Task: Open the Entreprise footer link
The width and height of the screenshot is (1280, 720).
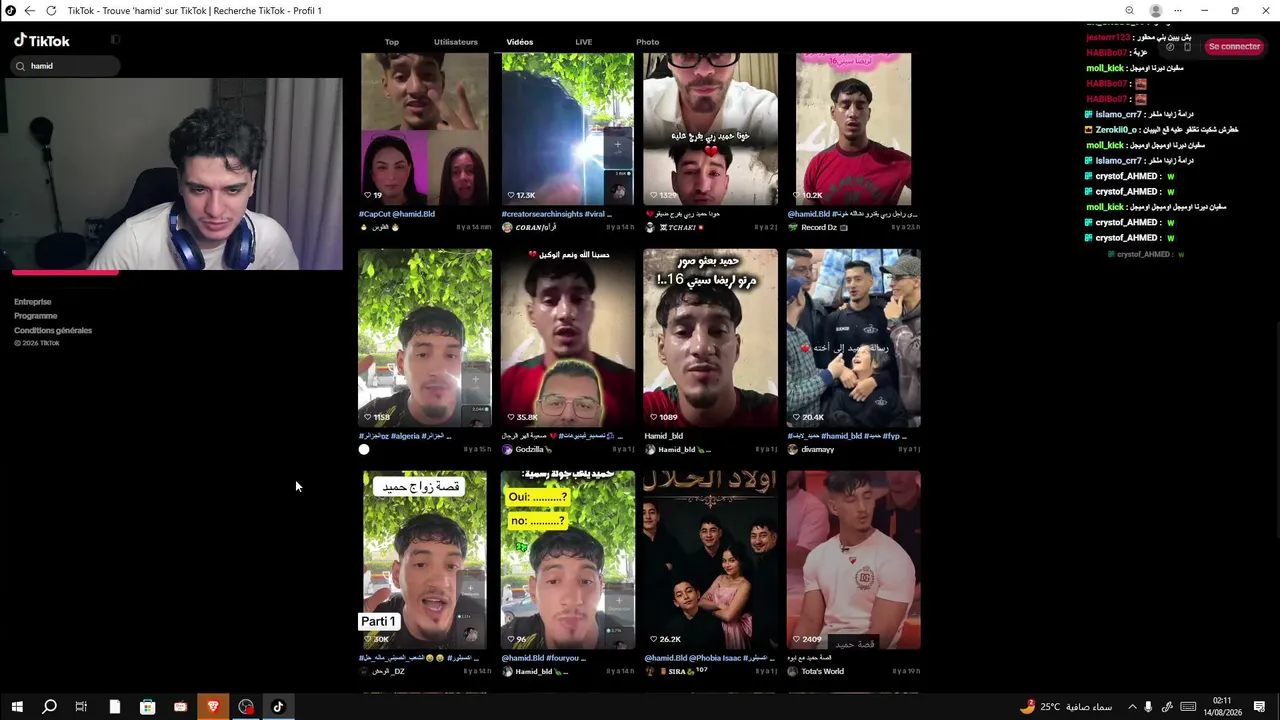Action: pyautogui.click(x=33, y=302)
